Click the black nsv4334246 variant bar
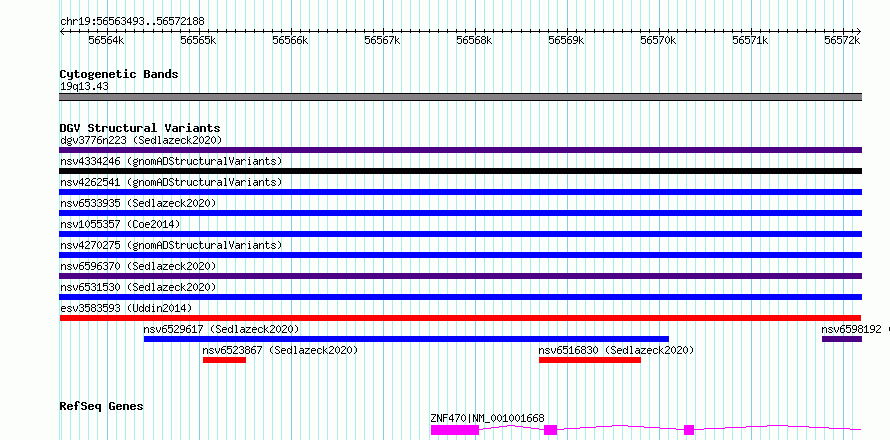The image size is (890, 440). click(x=460, y=171)
